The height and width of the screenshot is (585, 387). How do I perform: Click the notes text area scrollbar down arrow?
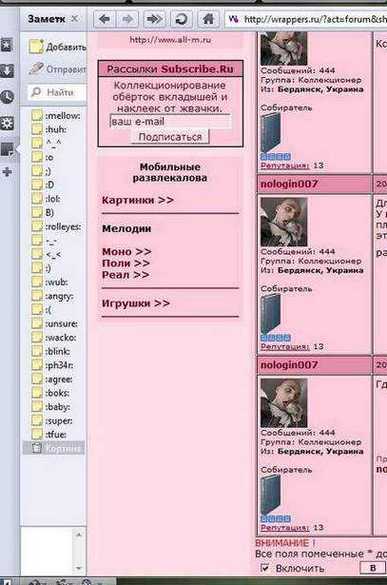click(x=78, y=568)
